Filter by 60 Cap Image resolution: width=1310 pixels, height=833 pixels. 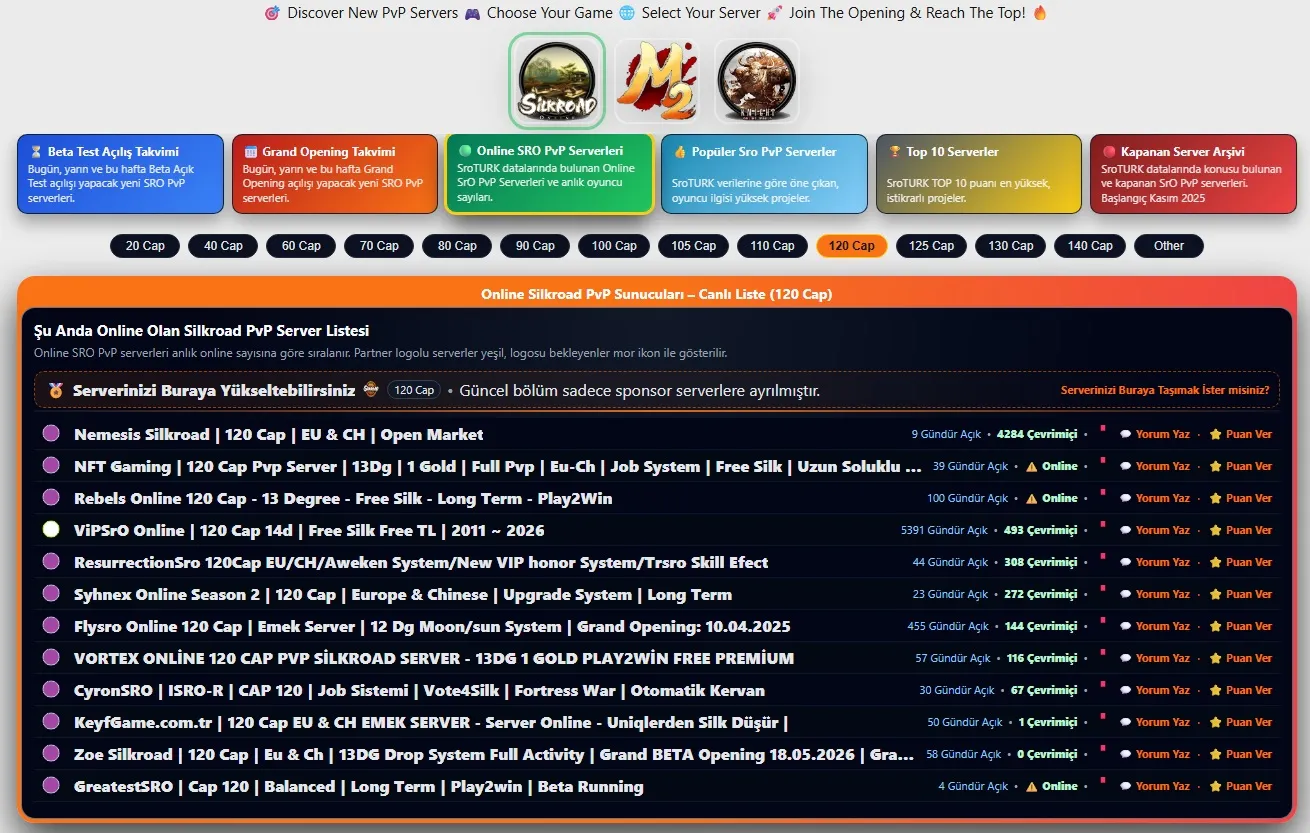tap(301, 246)
